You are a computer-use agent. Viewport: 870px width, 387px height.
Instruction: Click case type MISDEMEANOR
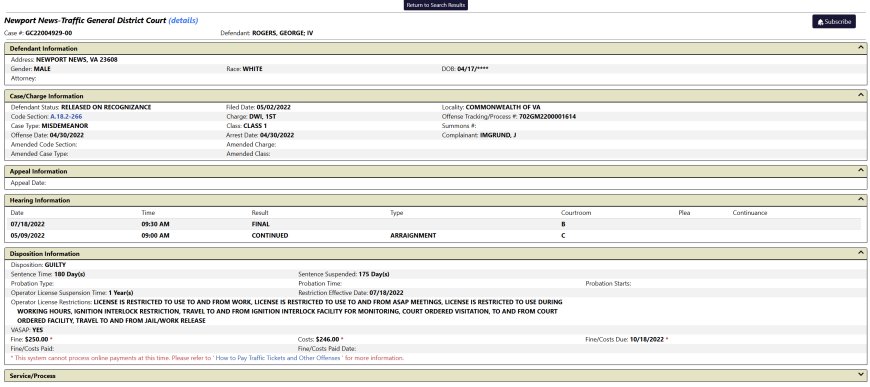(64, 126)
